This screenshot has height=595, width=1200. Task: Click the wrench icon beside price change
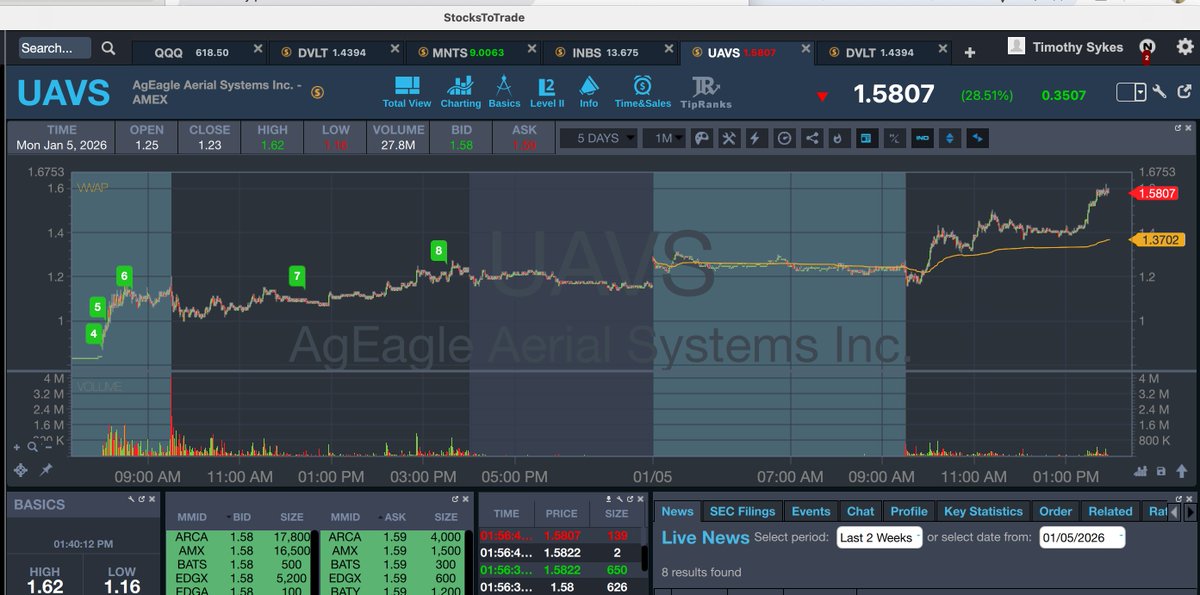1159,92
